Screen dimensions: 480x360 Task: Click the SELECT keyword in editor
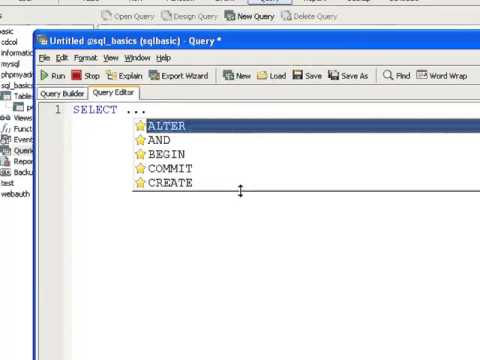coord(95,110)
